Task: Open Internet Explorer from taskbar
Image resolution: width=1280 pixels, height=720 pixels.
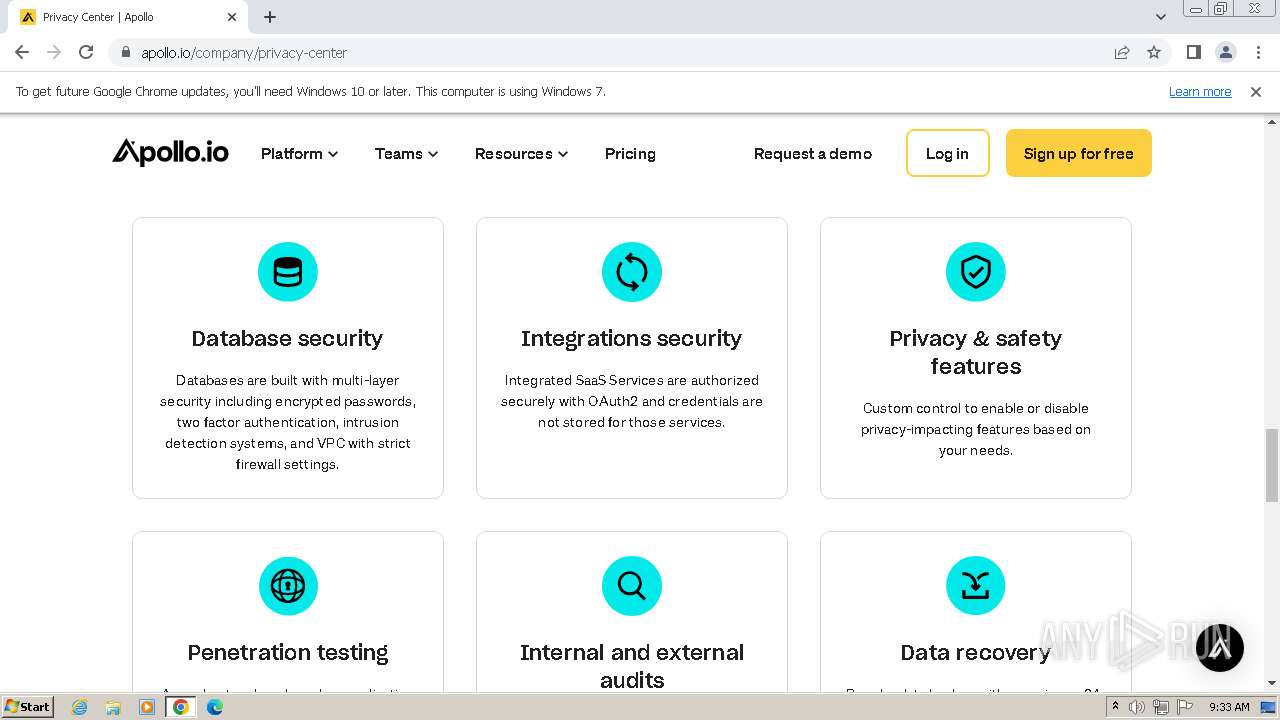Action: point(80,707)
